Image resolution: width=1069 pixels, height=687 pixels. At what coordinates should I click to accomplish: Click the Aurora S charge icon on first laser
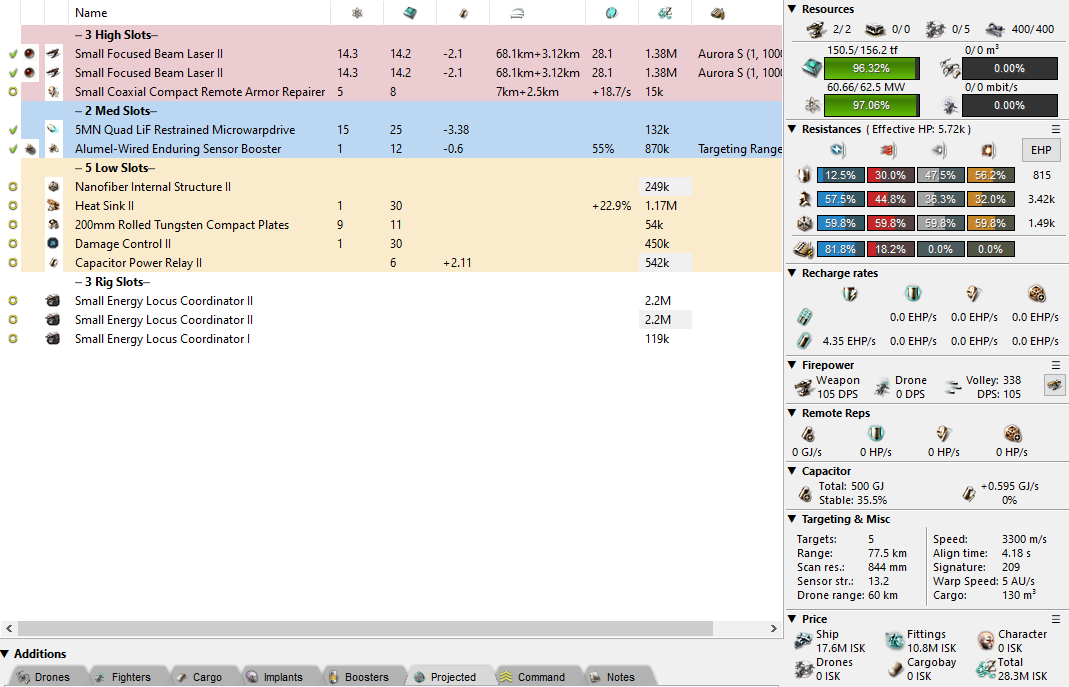31,54
